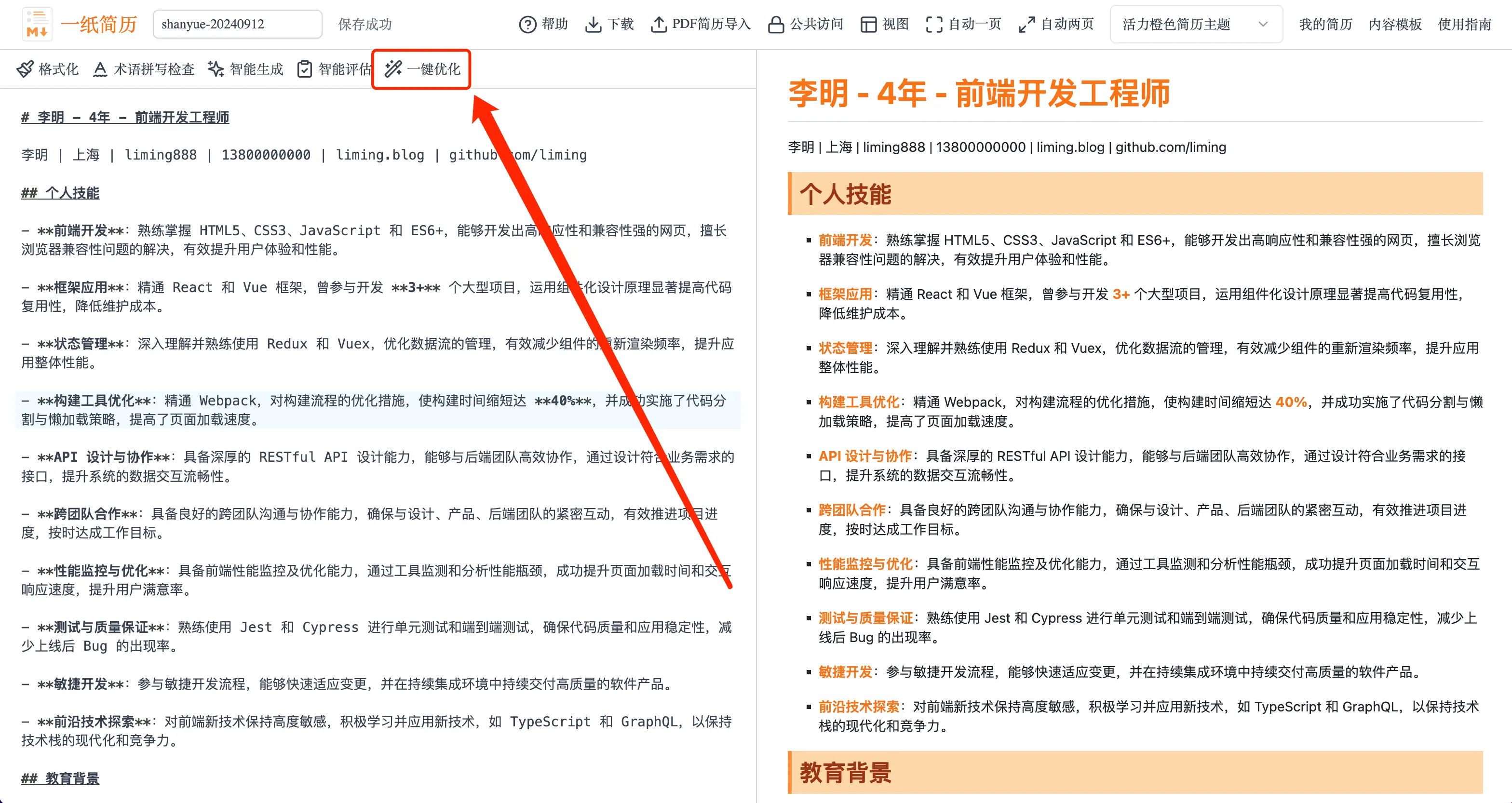The image size is (1512, 803).
Task: Open 我的简历 in the top navigation
Action: pos(1325,25)
